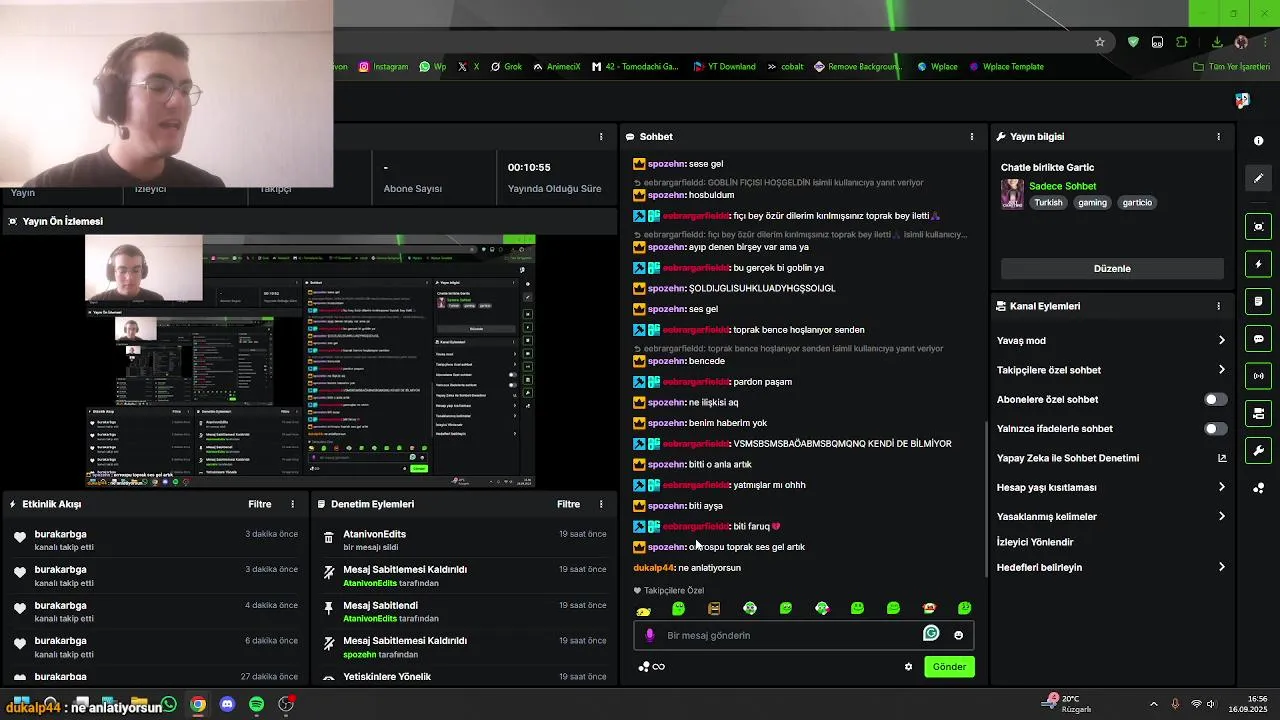1280x720 pixels.
Task: Send message with Gönder button
Action: (949, 667)
